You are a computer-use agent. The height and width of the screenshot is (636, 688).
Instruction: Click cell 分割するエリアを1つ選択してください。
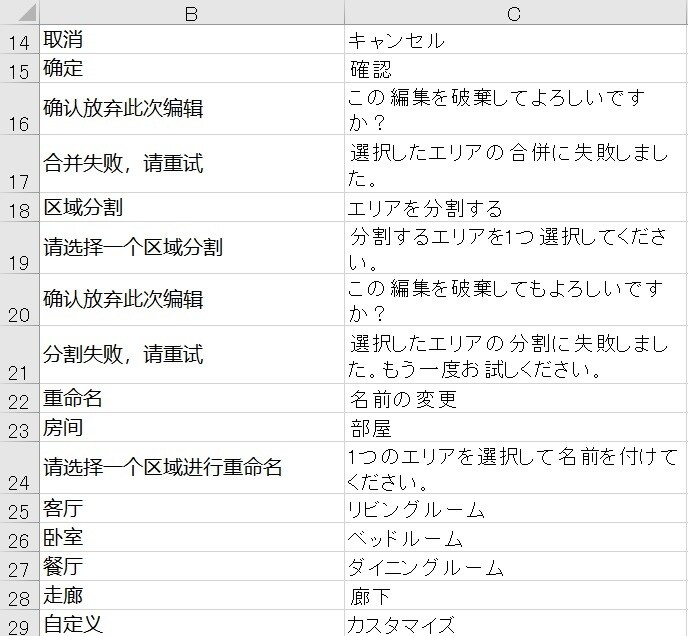516,248
